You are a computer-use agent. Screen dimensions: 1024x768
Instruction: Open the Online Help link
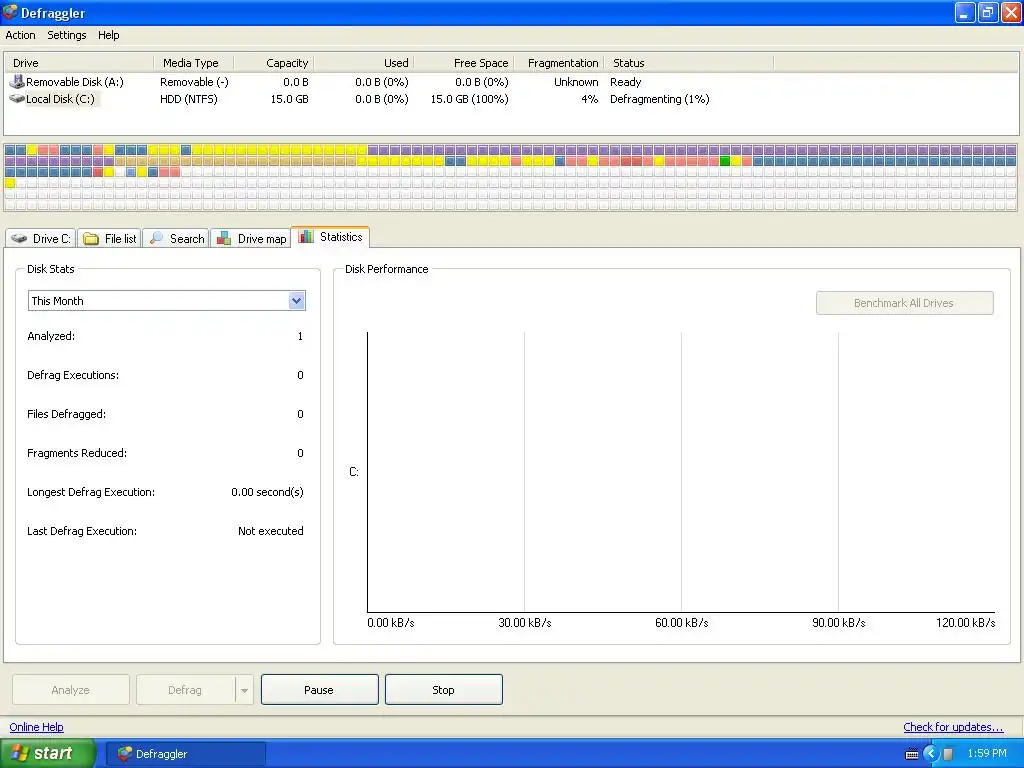point(37,727)
